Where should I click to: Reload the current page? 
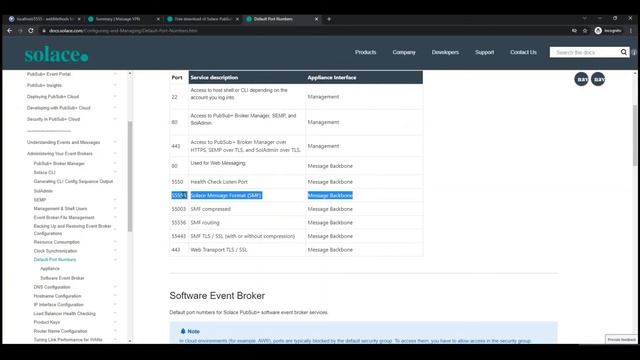coord(31,31)
